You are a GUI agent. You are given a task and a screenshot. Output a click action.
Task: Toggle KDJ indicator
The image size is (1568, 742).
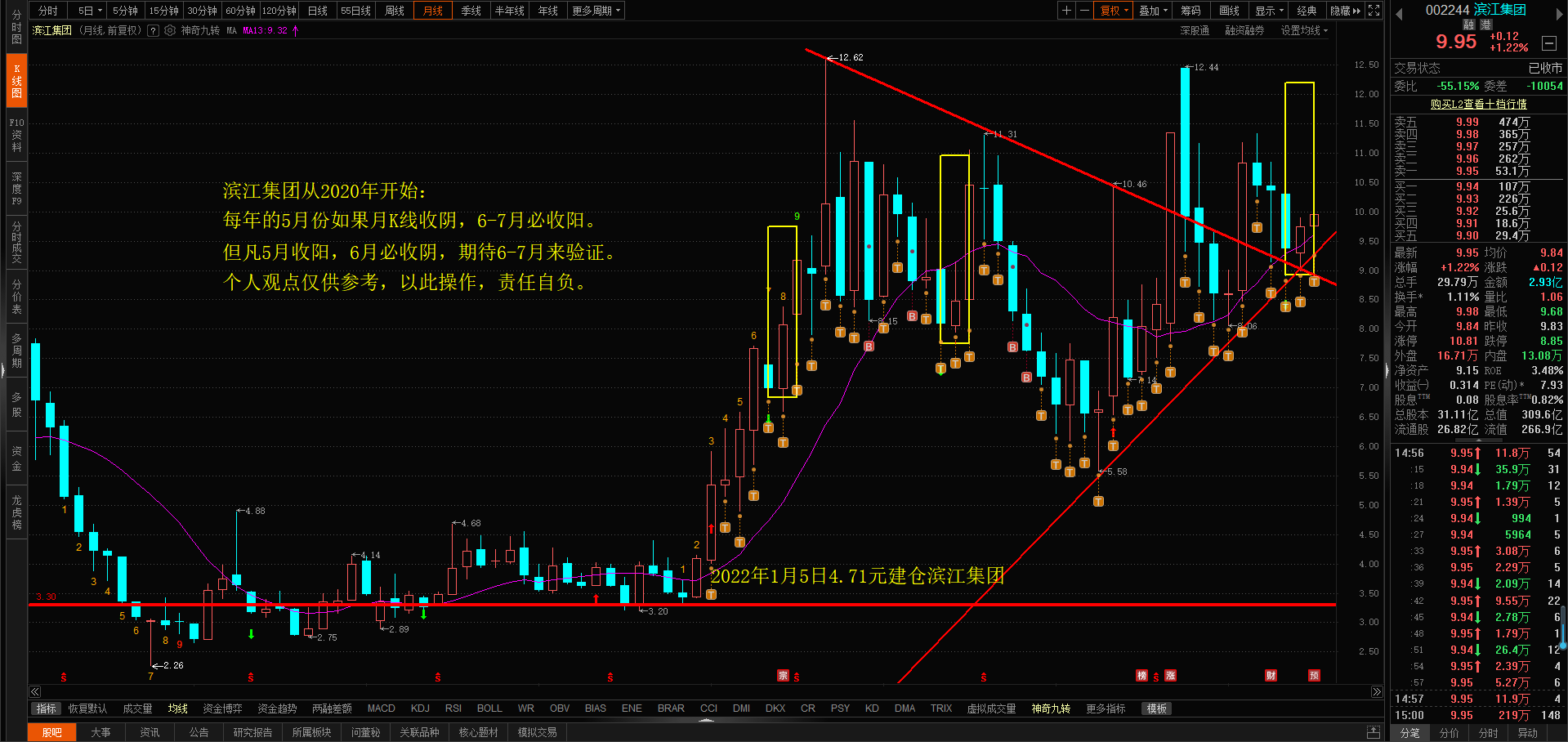(420, 708)
